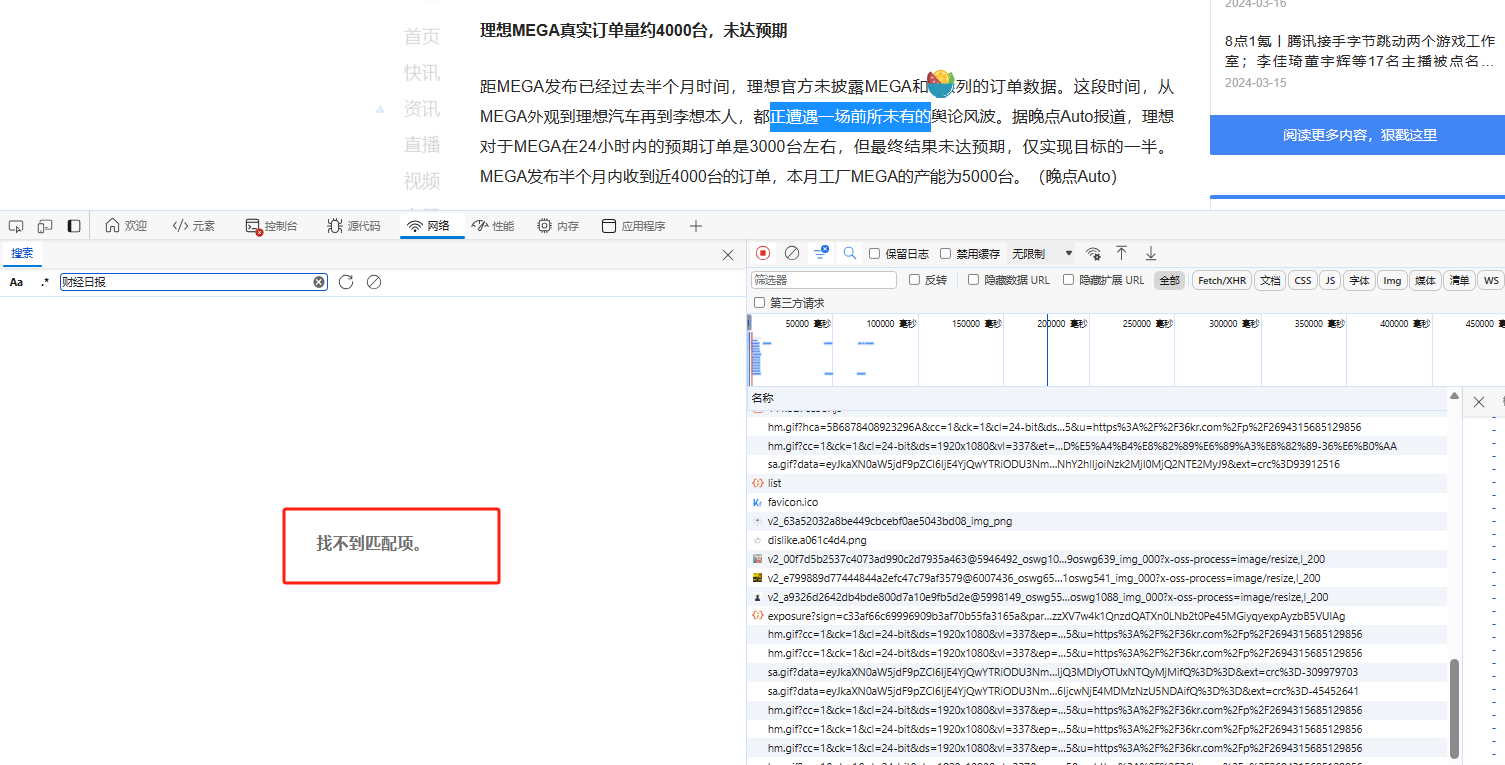Select the list request row
The image size is (1505, 765).
pos(1097,483)
